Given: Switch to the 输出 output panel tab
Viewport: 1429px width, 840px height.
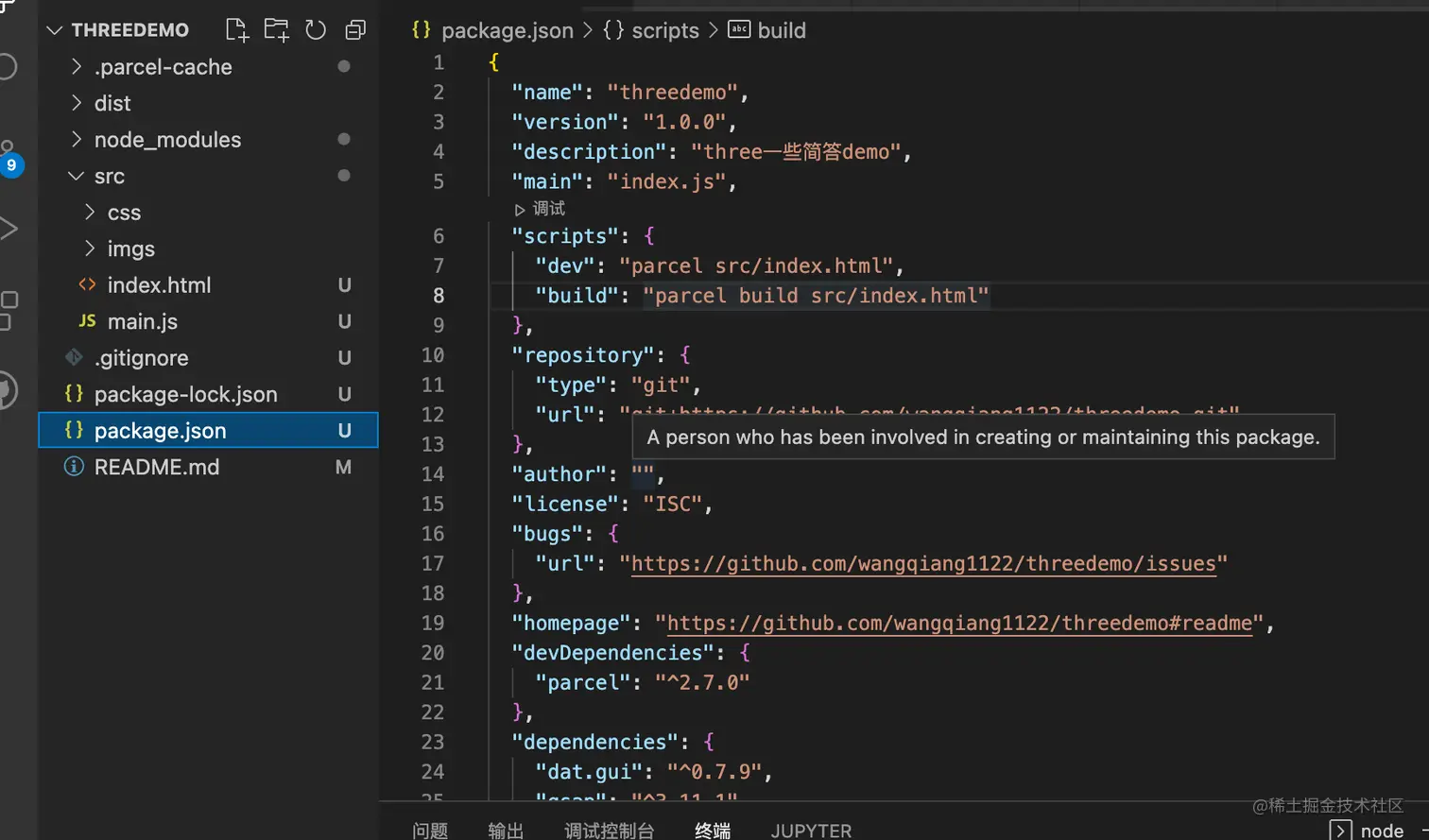Looking at the screenshot, I should point(506,831).
